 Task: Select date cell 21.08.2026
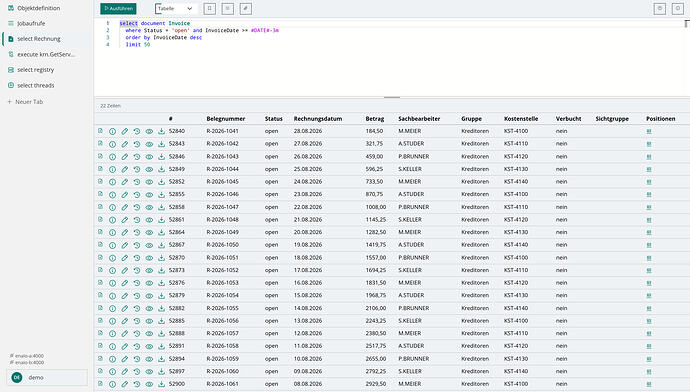(x=308, y=220)
